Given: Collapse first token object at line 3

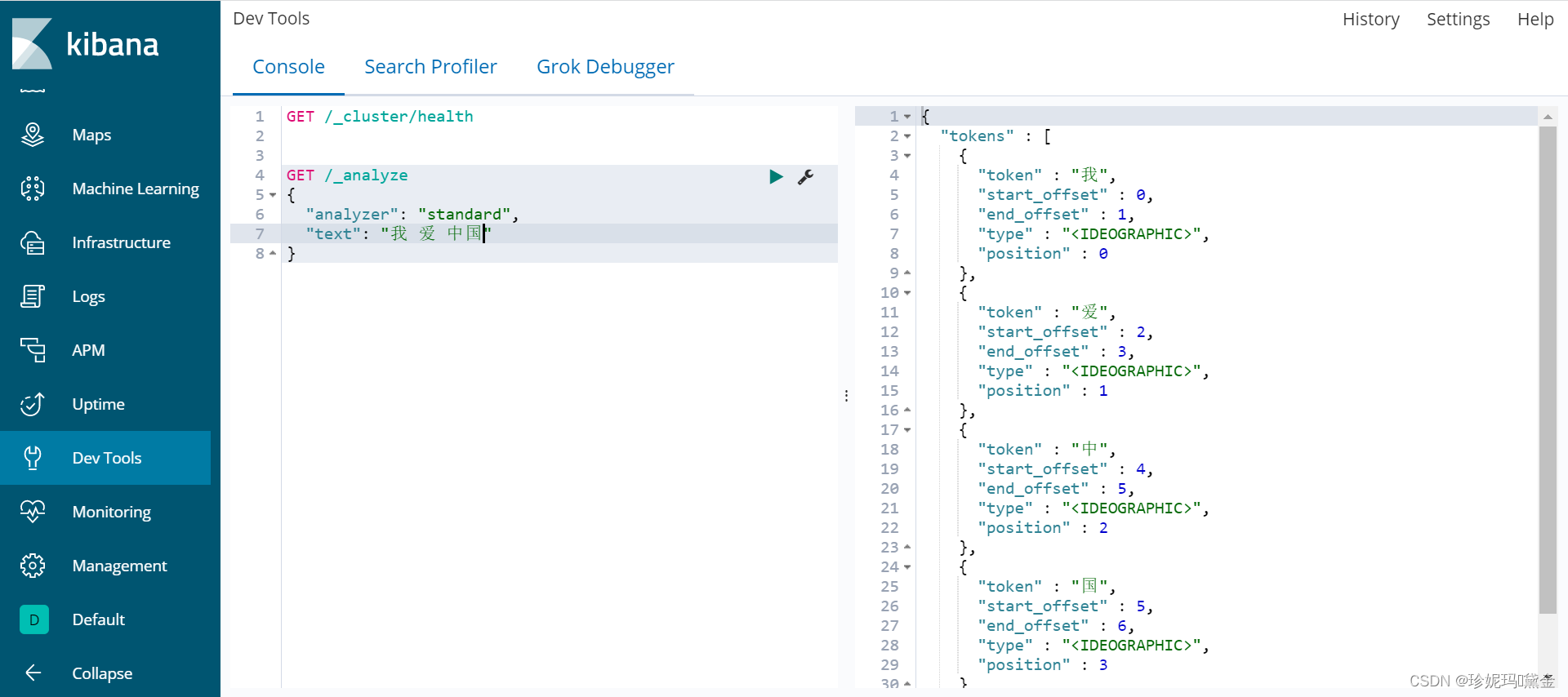Looking at the screenshot, I should click(907, 156).
